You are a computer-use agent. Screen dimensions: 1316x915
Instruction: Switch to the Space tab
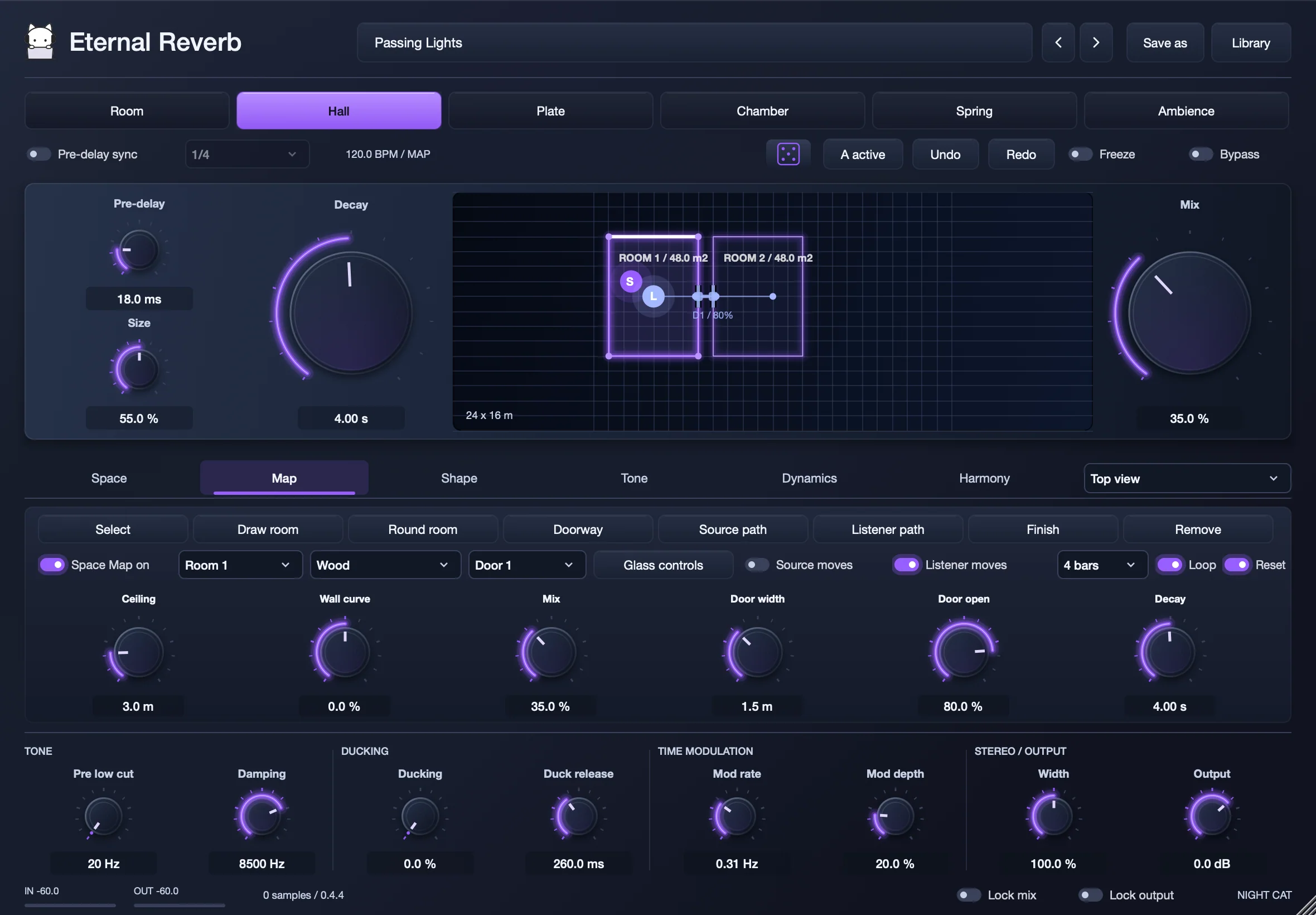[109, 478]
